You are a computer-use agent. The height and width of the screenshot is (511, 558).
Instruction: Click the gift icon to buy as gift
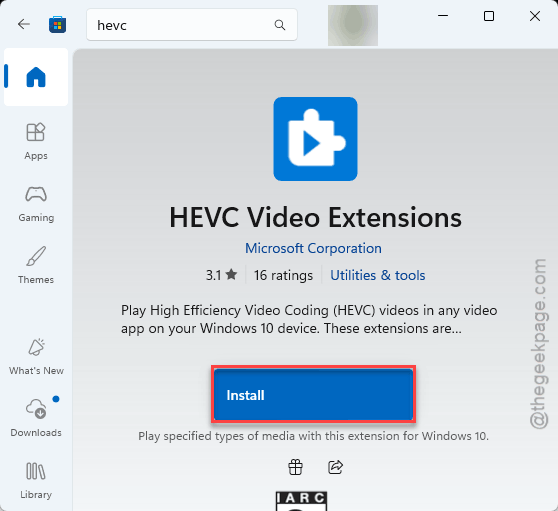pyautogui.click(x=295, y=467)
